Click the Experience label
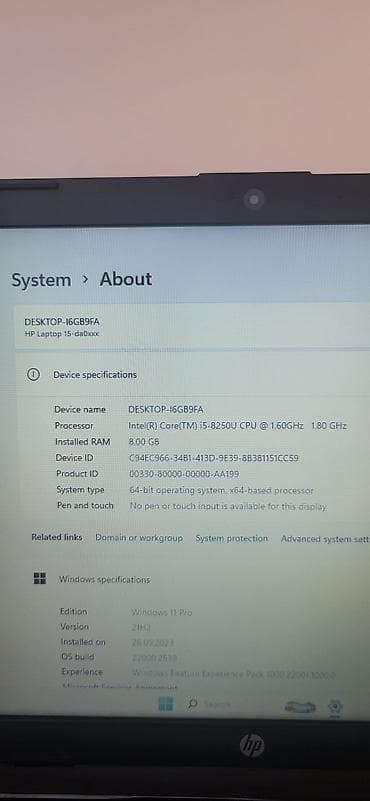Image resolution: width=370 pixels, height=801 pixels. coord(82,672)
